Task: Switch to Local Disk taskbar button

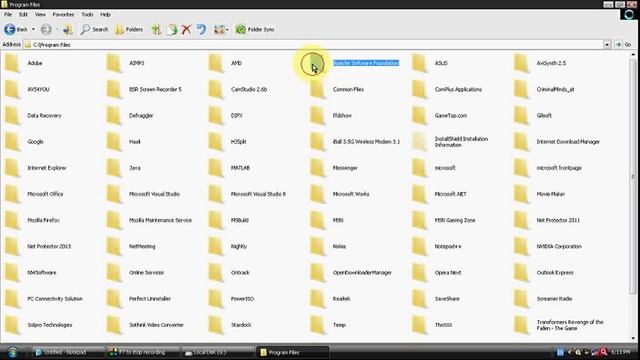Action: (x=218, y=352)
